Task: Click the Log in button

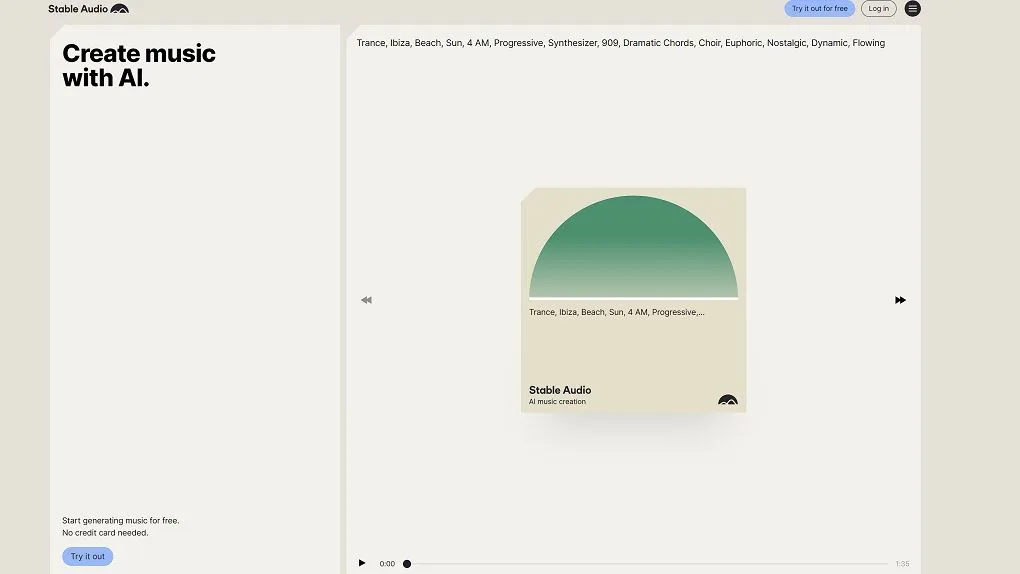Action: pos(879,8)
